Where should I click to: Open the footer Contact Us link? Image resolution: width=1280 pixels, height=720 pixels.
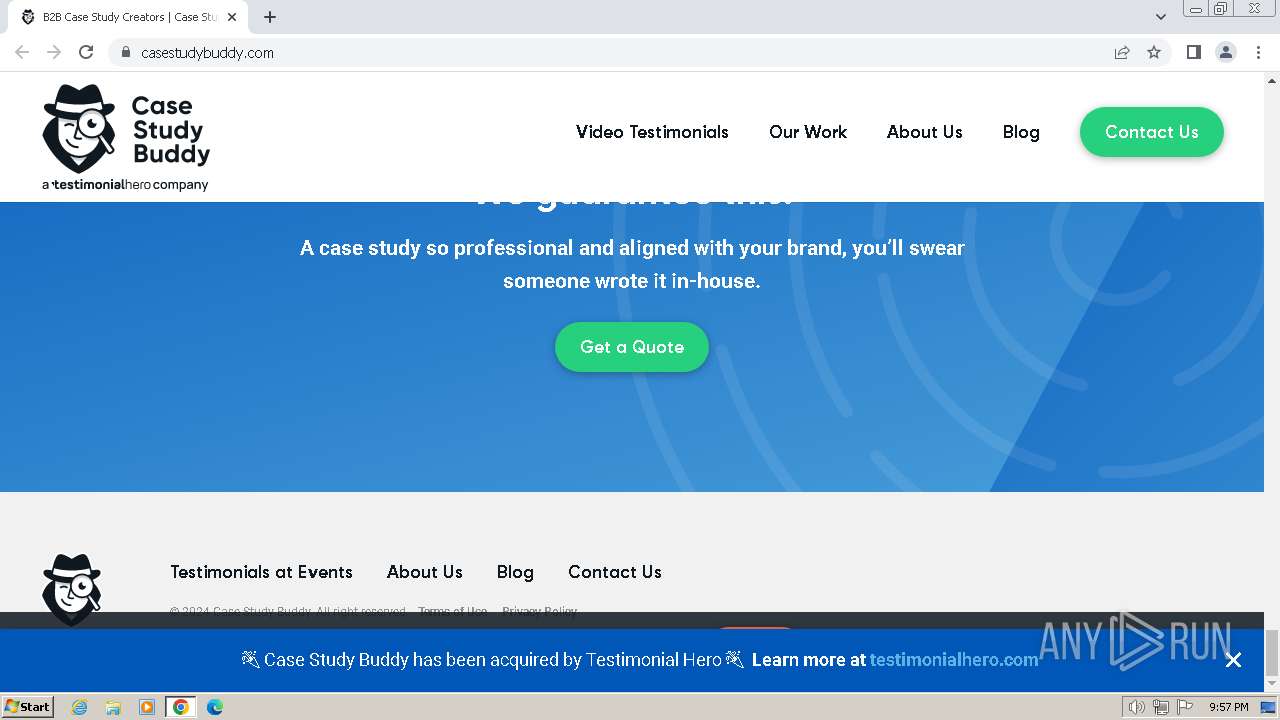[615, 572]
